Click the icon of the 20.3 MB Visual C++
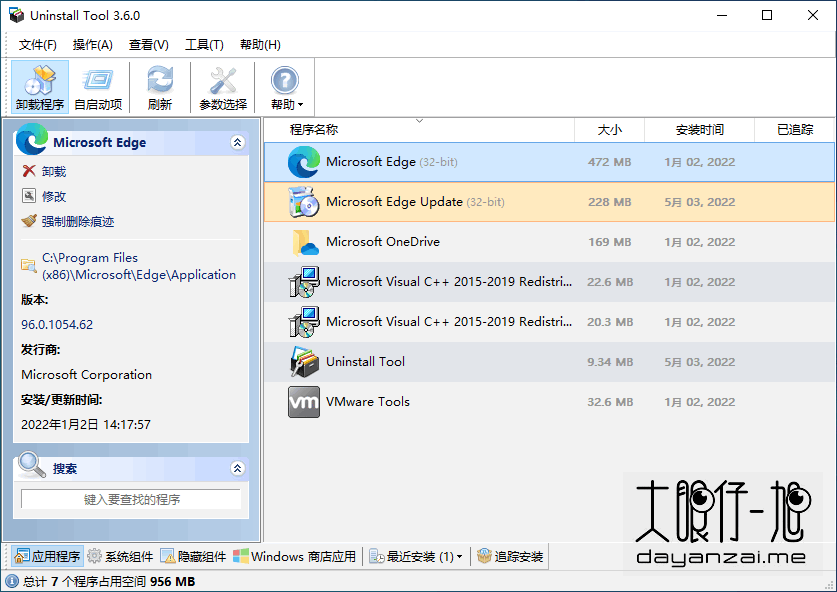 (304, 322)
